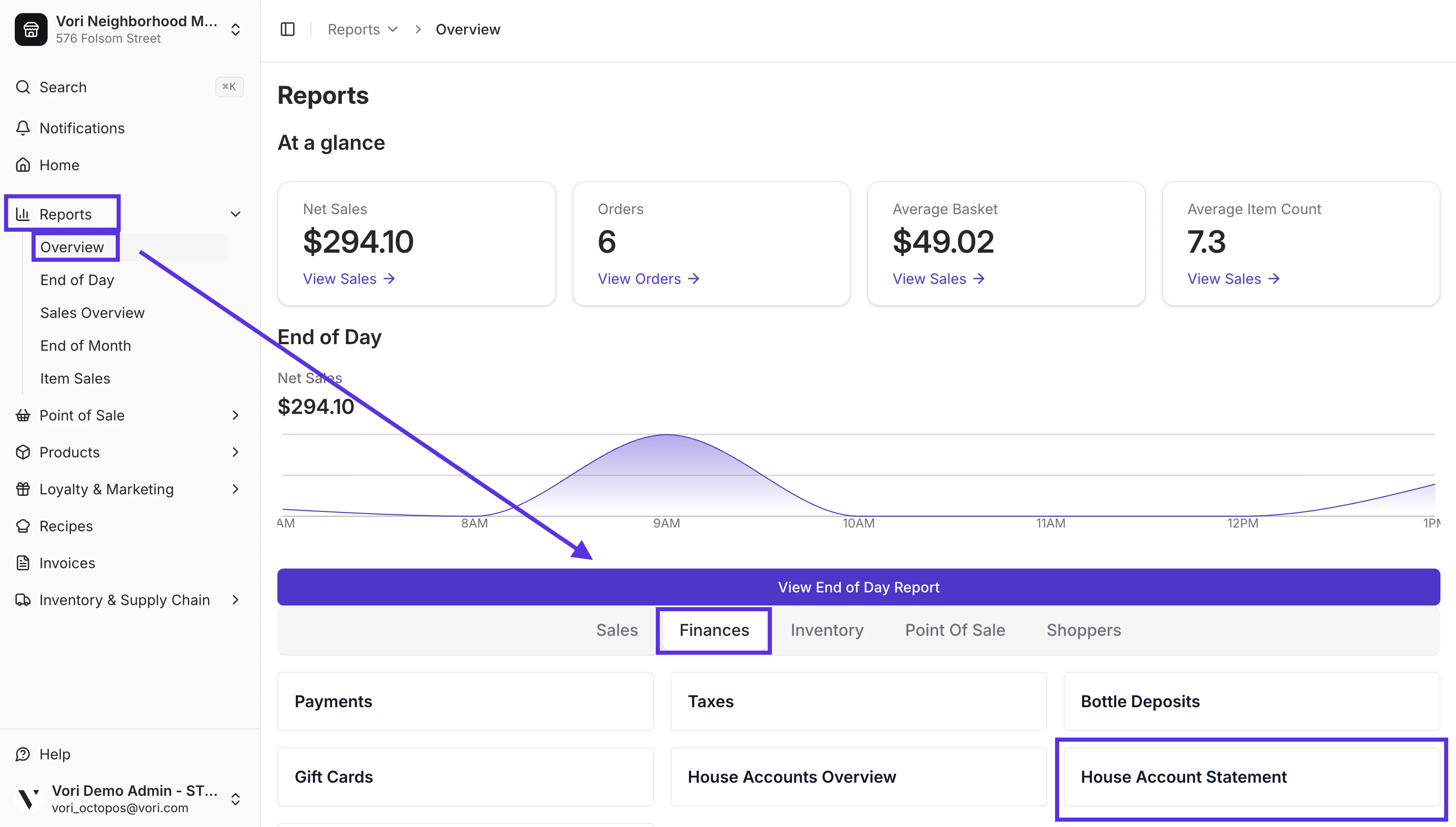Click View End of Day Report
The image size is (1456, 827).
pos(858,587)
